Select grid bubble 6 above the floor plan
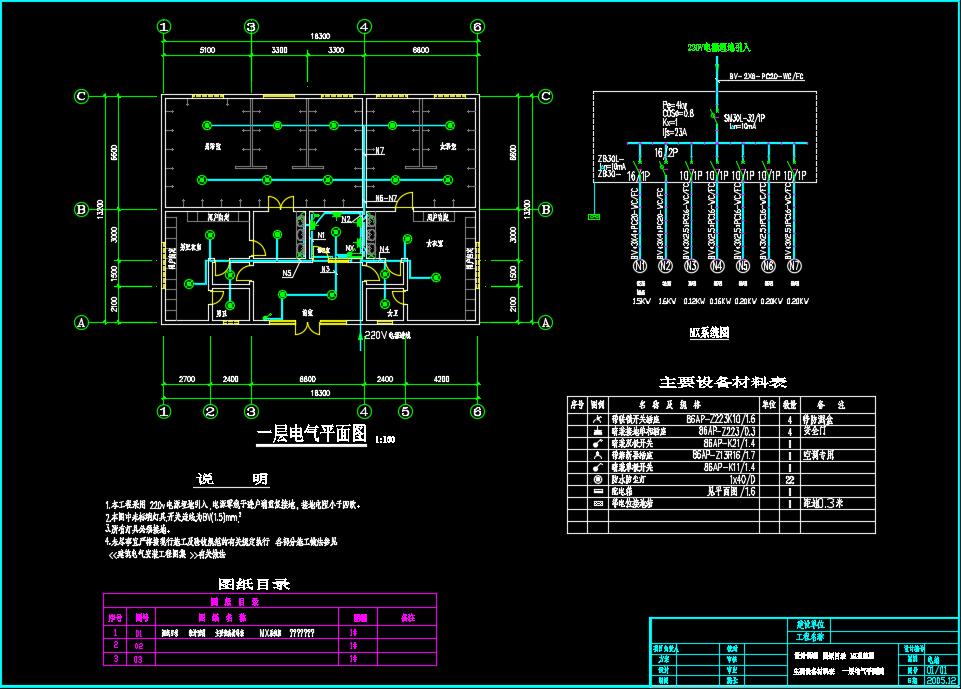The height and width of the screenshot is (689, 961). click(x=477, y=26)
